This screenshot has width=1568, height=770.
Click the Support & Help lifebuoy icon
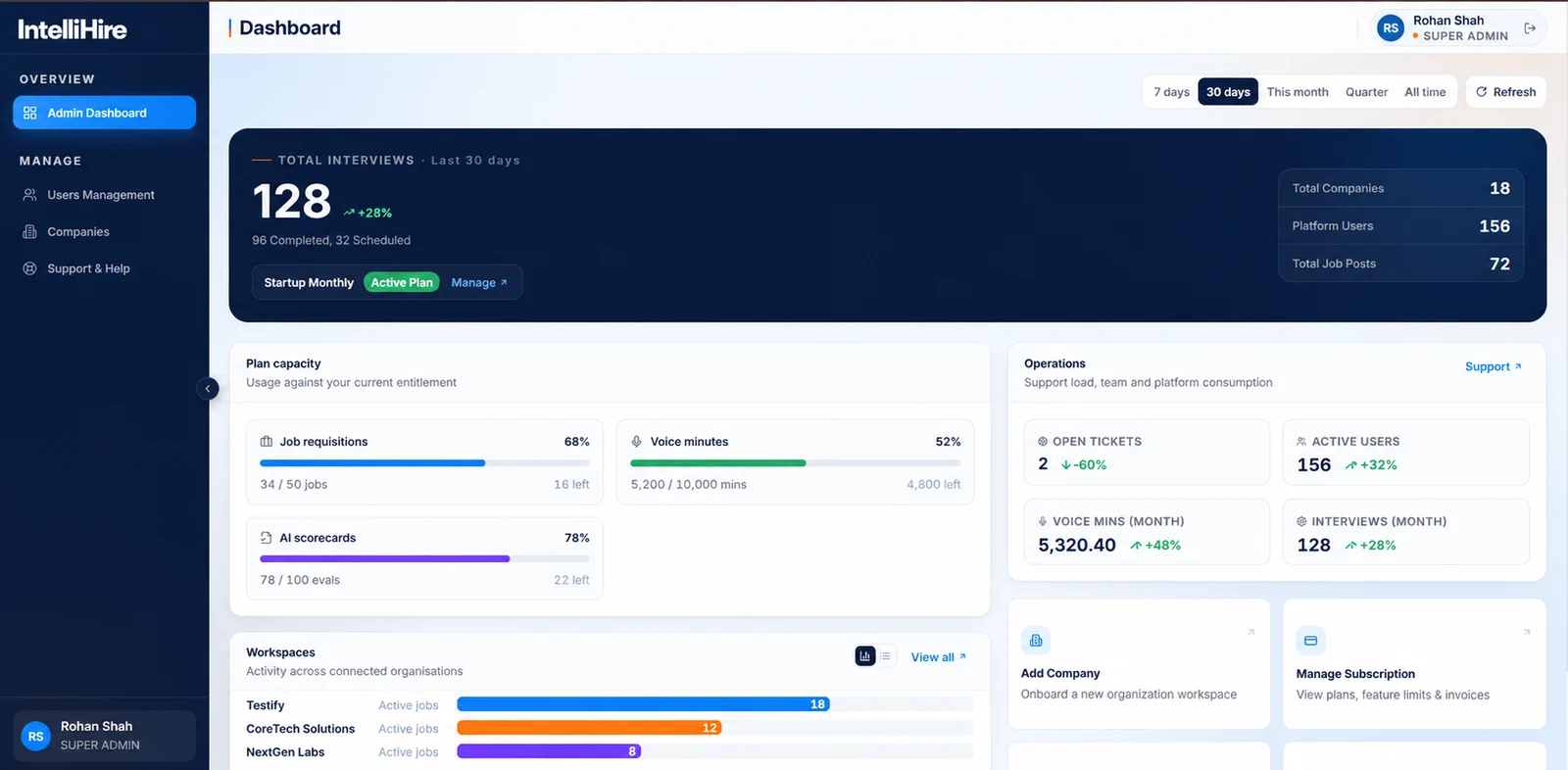tap(29, 268)
